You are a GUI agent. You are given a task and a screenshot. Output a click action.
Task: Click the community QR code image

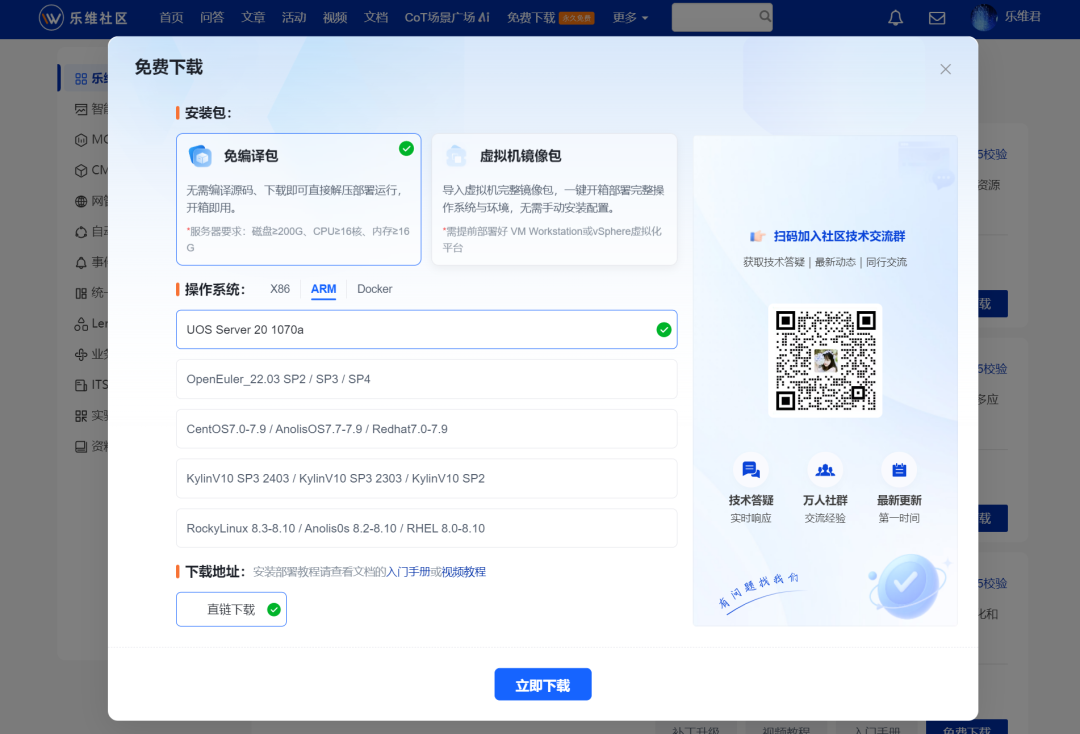tap(825, 360)
